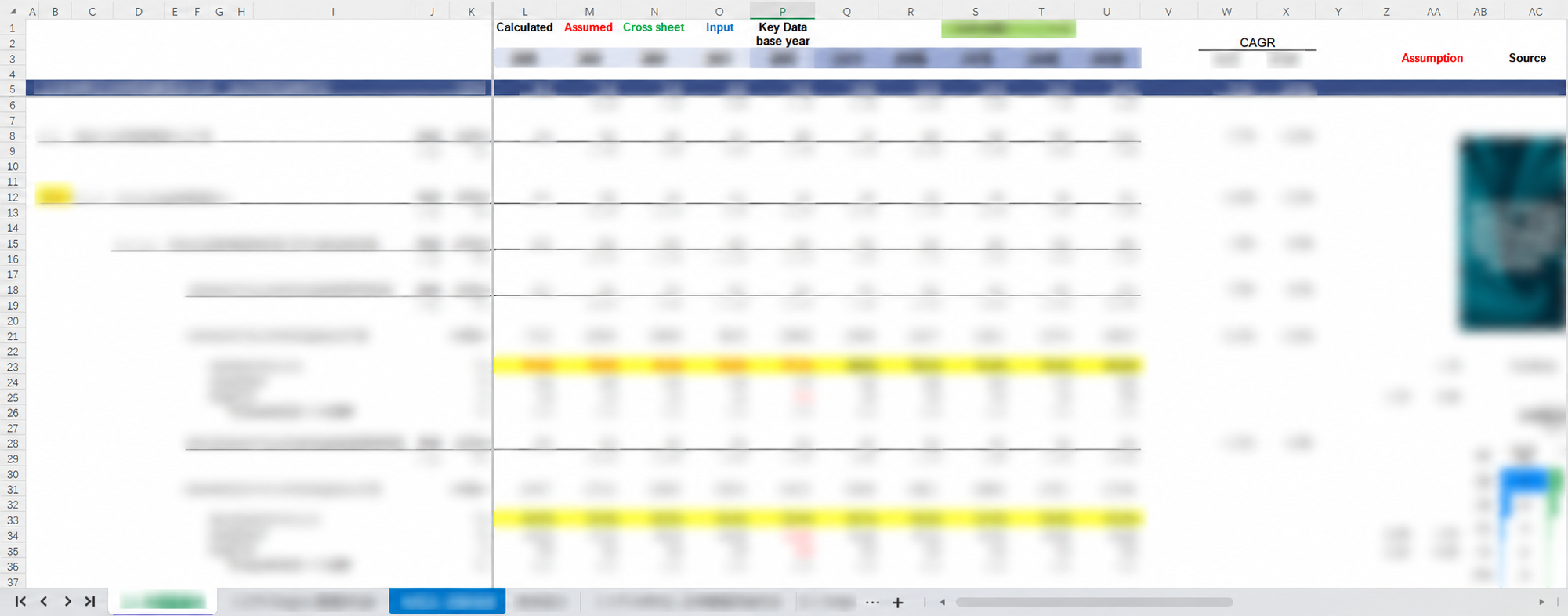The width and height of the screenshot is (1568, 616).
Task: Select the red "Assumption" heading cell
Action: (1432, 58)
